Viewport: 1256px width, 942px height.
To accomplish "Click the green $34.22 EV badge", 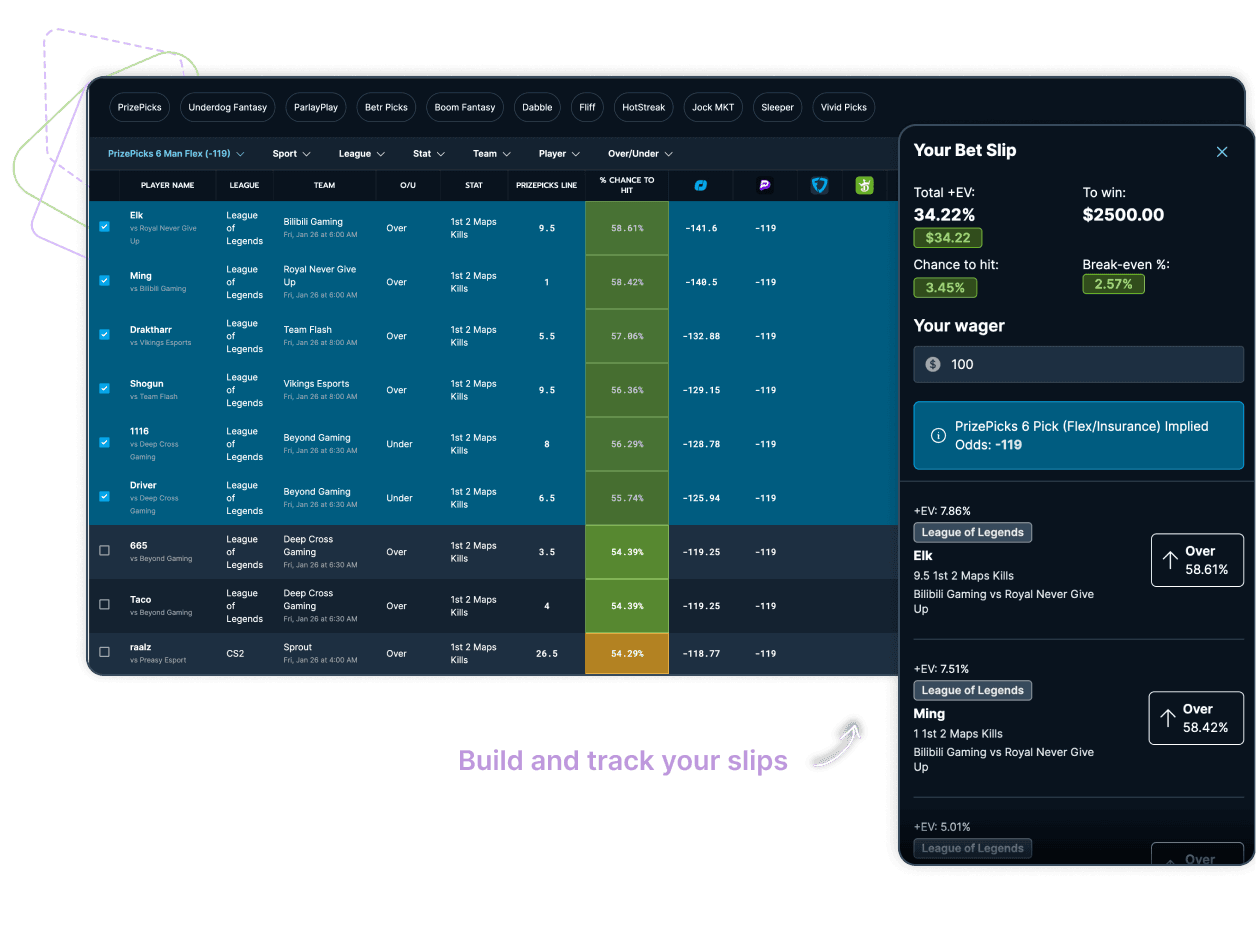I will click(x=948, y=238).
